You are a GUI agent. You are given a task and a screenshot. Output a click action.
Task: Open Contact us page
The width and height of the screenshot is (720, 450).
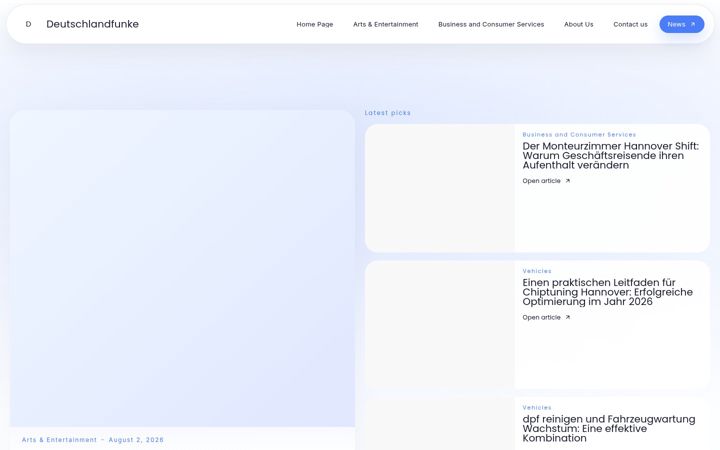630,24
